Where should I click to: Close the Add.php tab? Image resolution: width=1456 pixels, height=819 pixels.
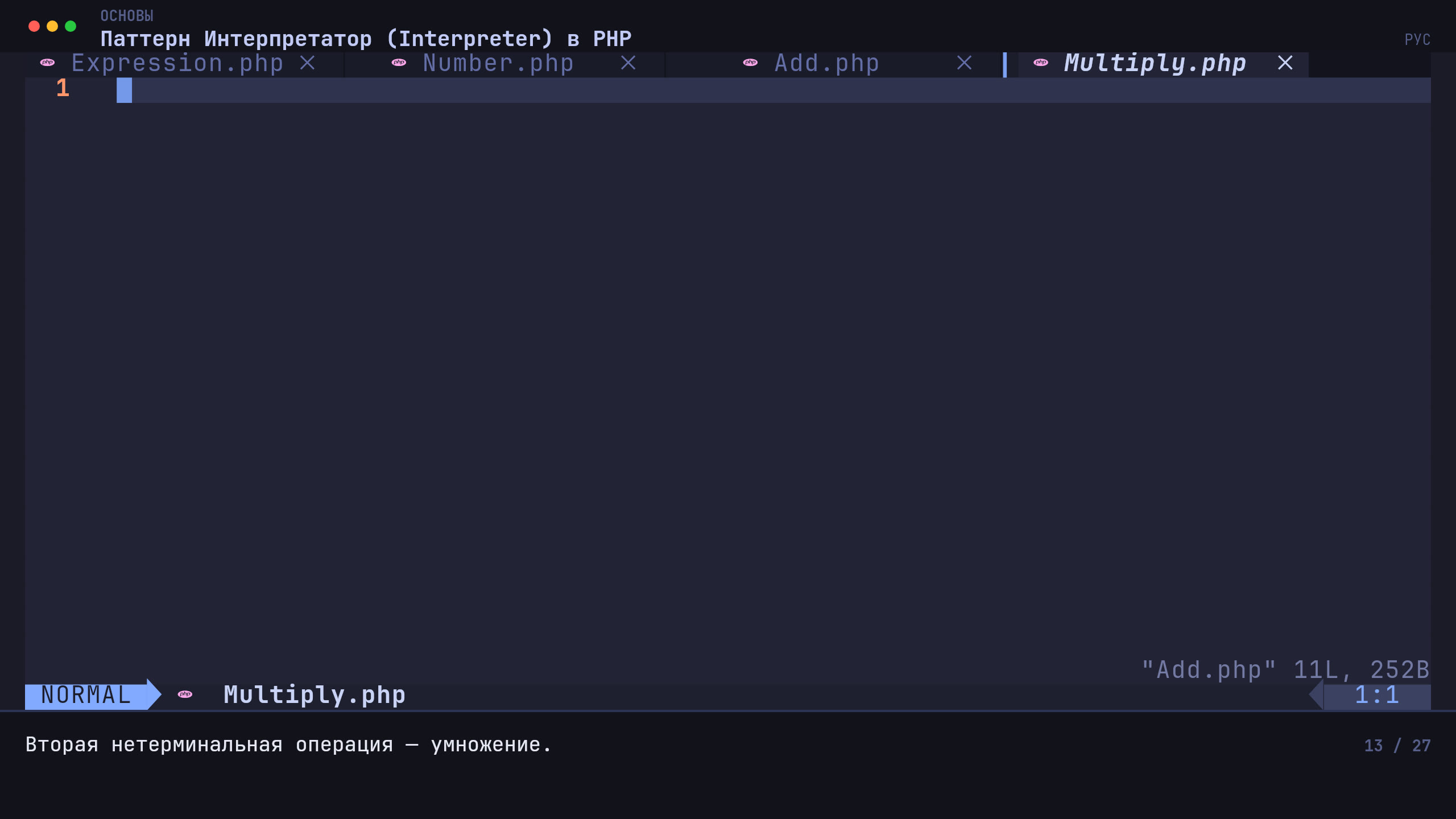[x=964, y=63]
